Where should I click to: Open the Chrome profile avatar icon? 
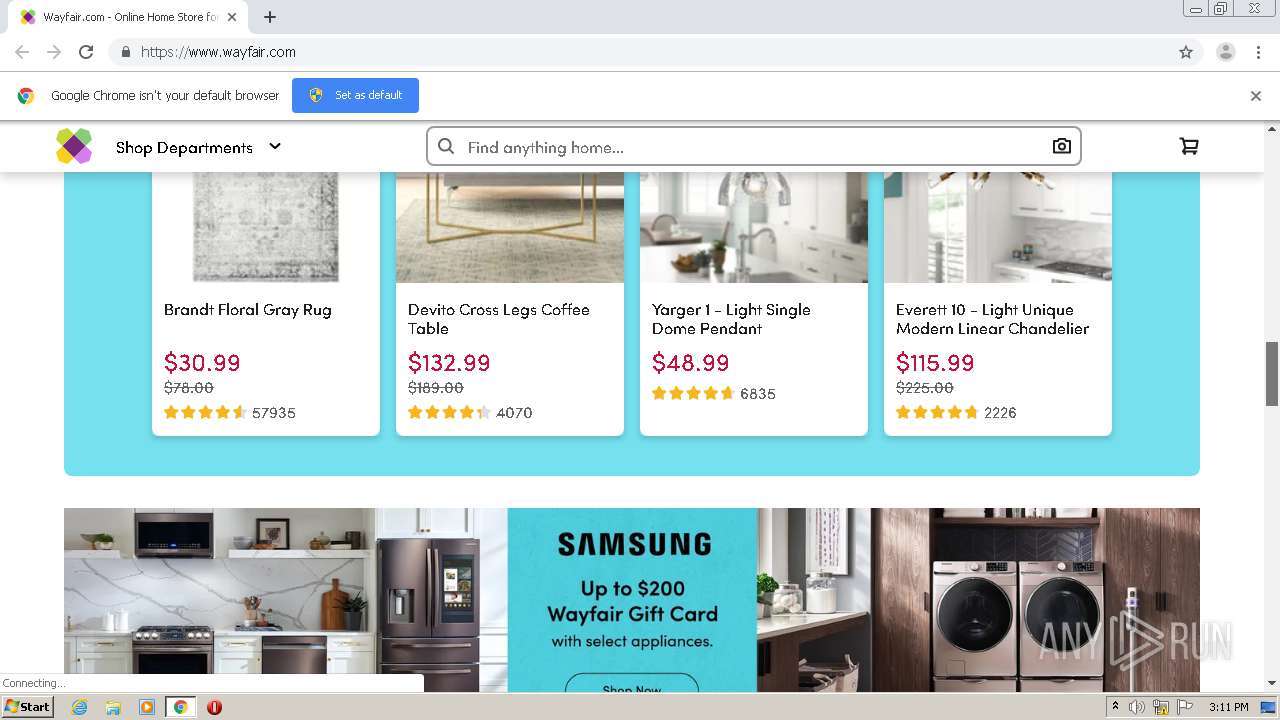pos(1226,52)
